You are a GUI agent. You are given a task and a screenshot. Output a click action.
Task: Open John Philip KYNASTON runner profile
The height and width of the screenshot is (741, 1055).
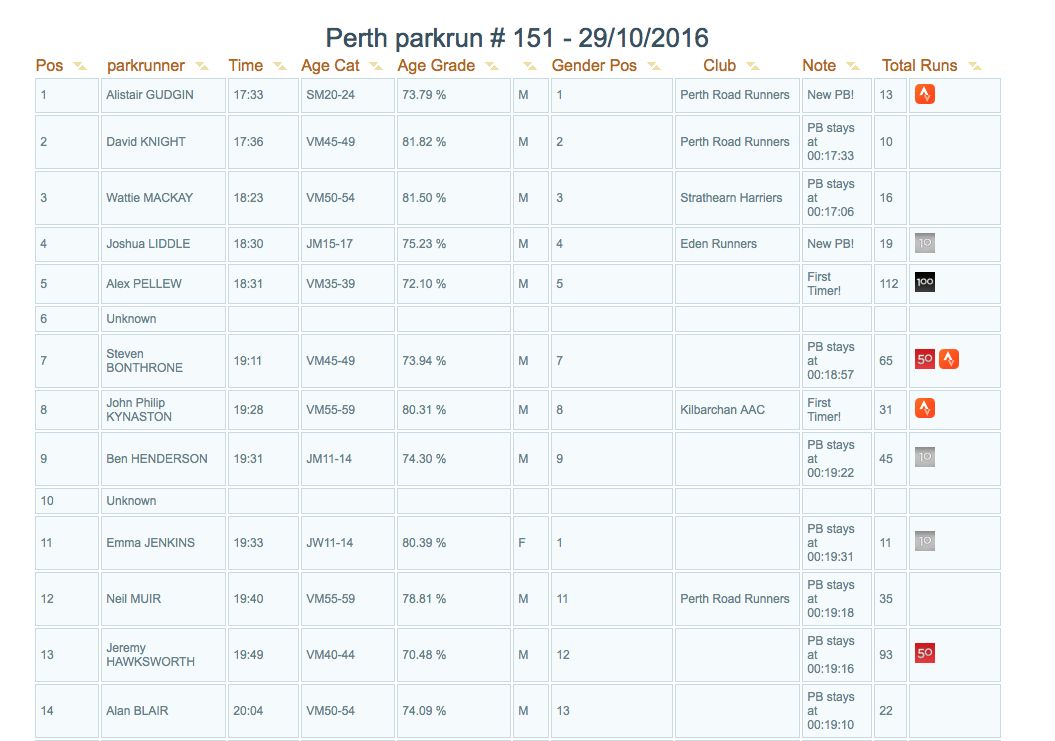coord(139,410)
